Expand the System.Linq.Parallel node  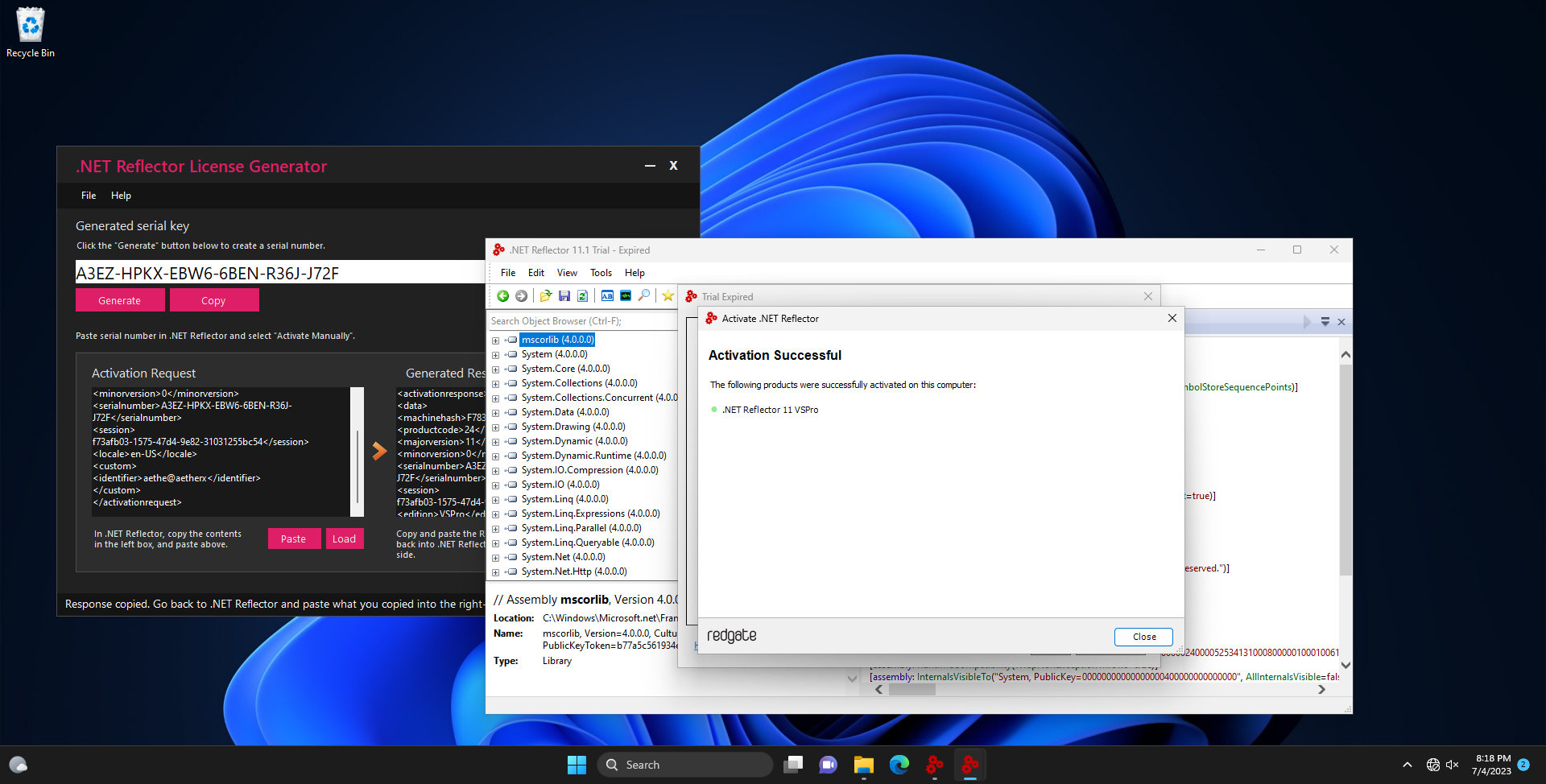[496, 529]
